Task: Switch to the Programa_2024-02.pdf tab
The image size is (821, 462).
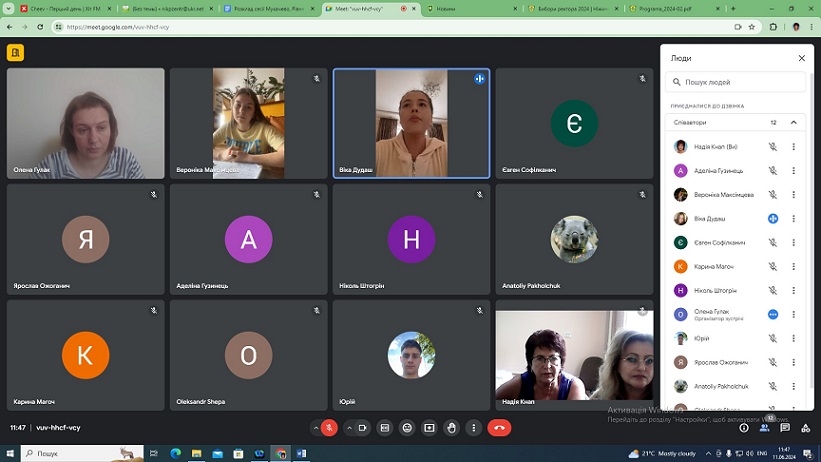Action: click(674, 9)
